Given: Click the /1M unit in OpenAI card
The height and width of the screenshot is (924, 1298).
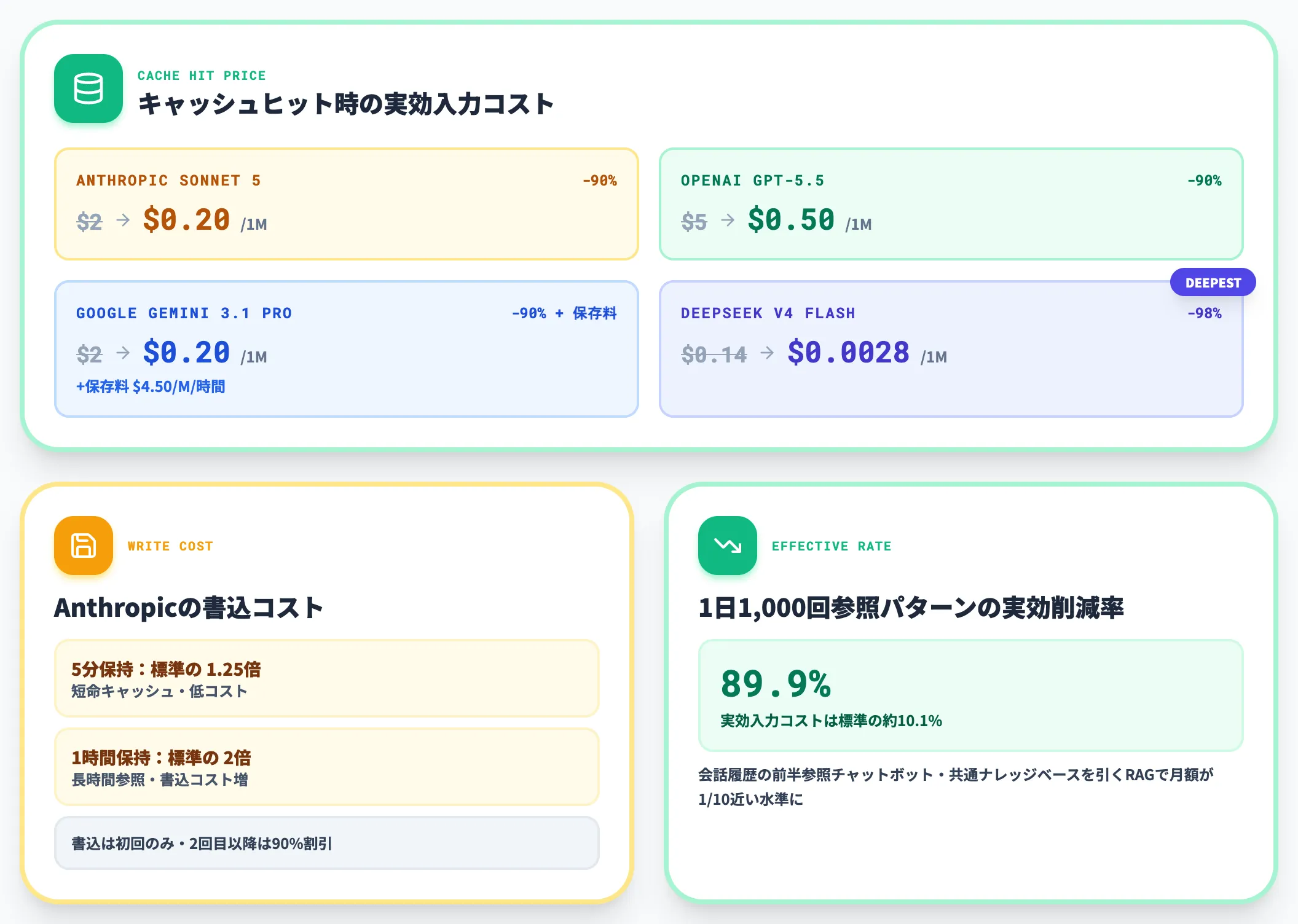Looking at the screenshot, I should [859, 224].
